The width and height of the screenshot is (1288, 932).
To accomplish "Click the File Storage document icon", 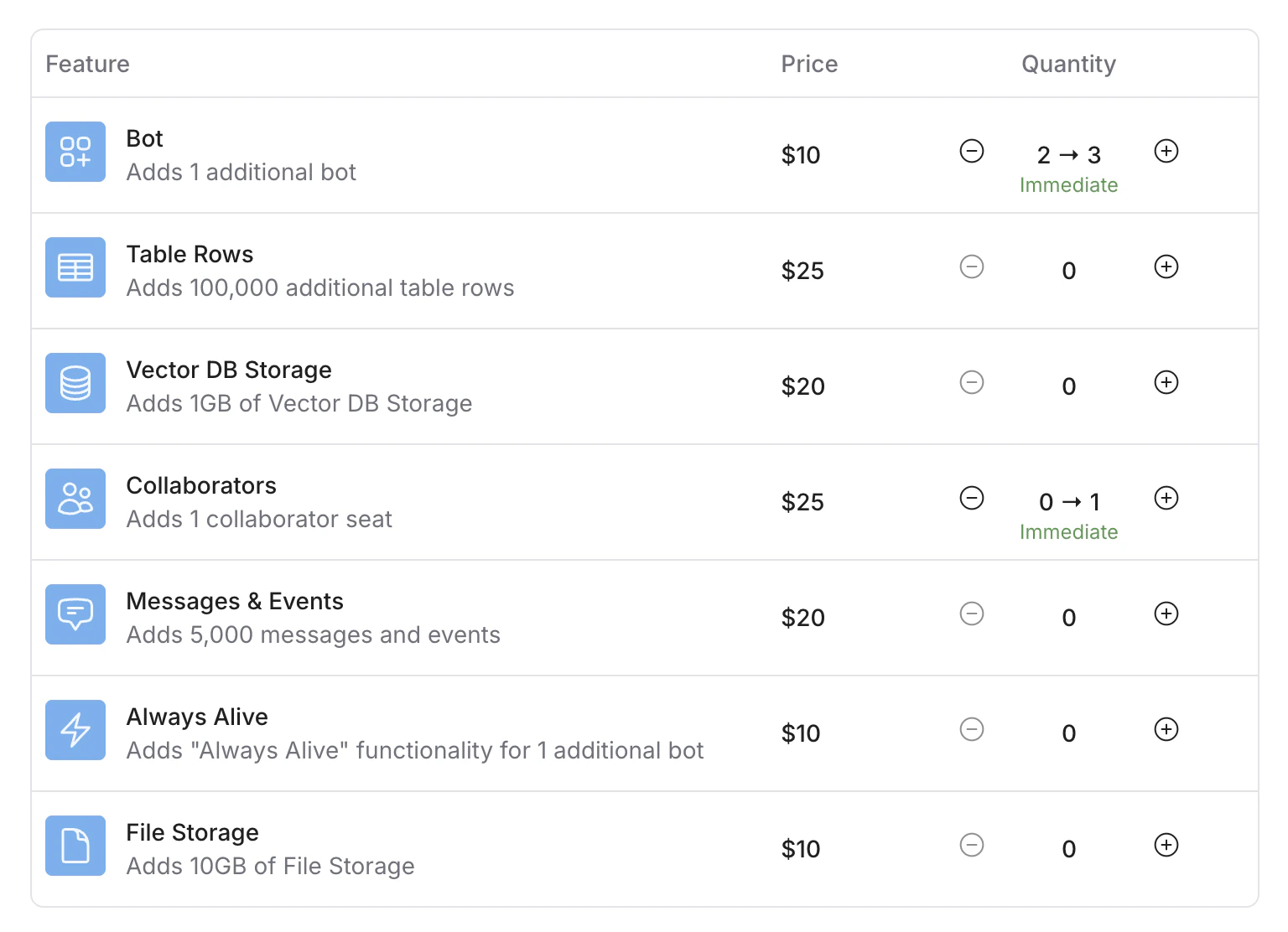I will 75,846.
